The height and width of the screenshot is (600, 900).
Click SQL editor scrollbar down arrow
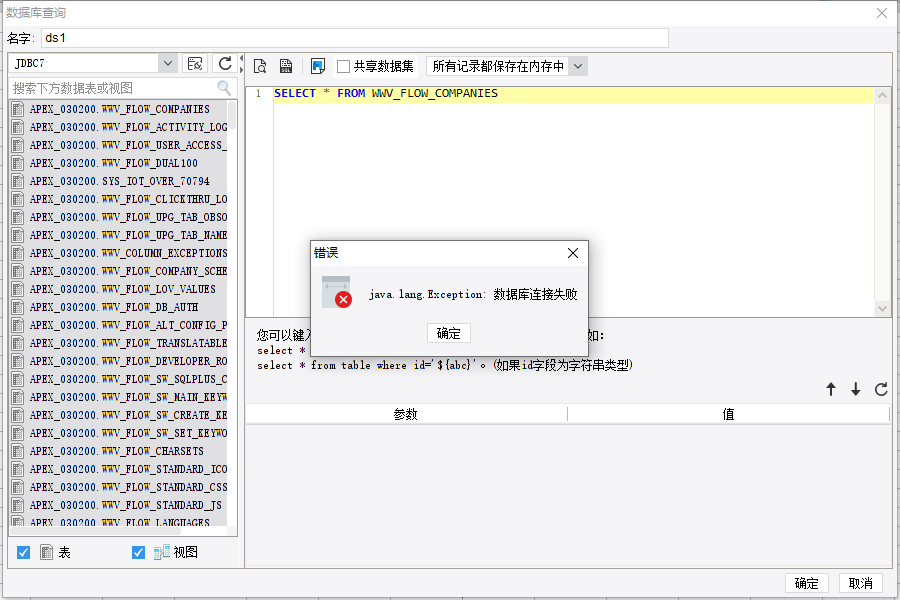click(x=883, y=309)
